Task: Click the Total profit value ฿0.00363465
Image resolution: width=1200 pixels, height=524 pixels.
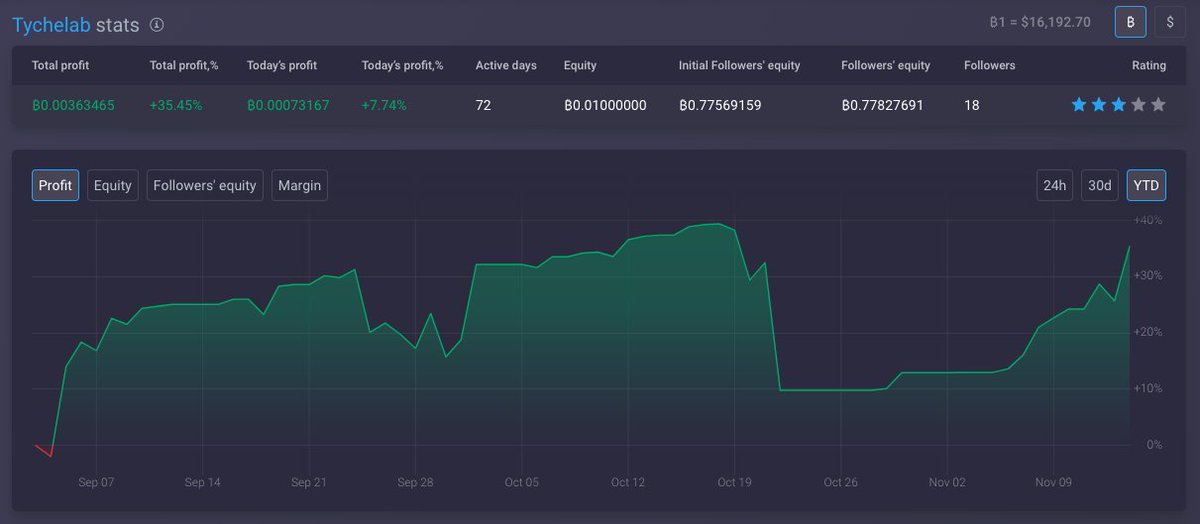Action: 73,105
